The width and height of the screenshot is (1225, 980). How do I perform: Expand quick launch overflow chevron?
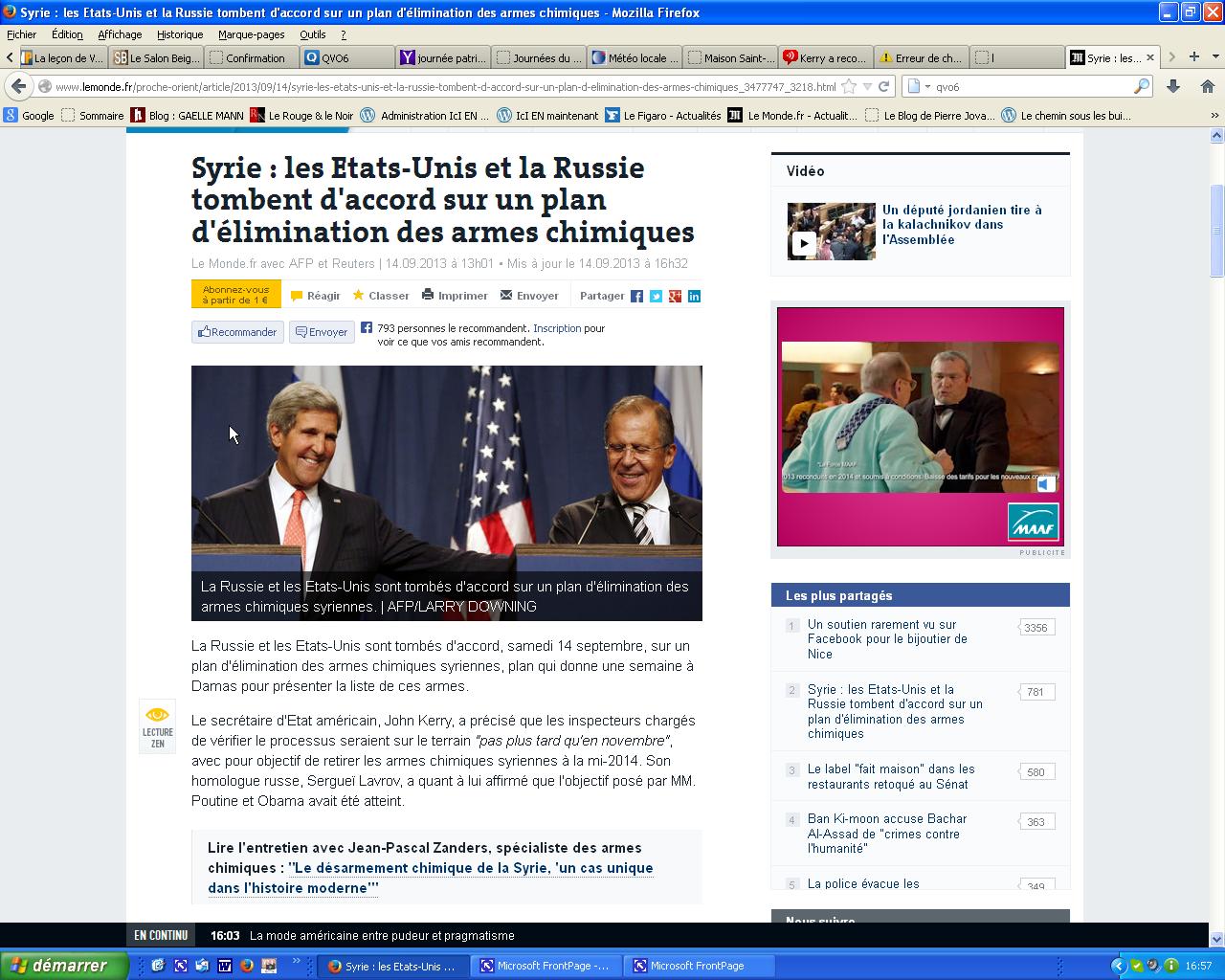coord(297,960)
